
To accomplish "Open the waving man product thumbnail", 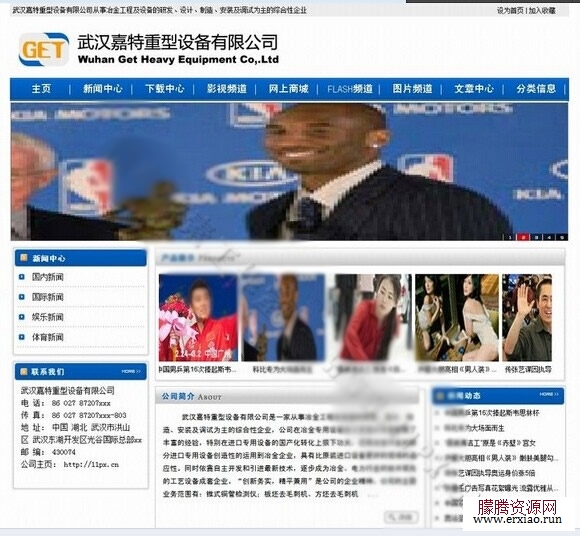I will coord(527,317).
